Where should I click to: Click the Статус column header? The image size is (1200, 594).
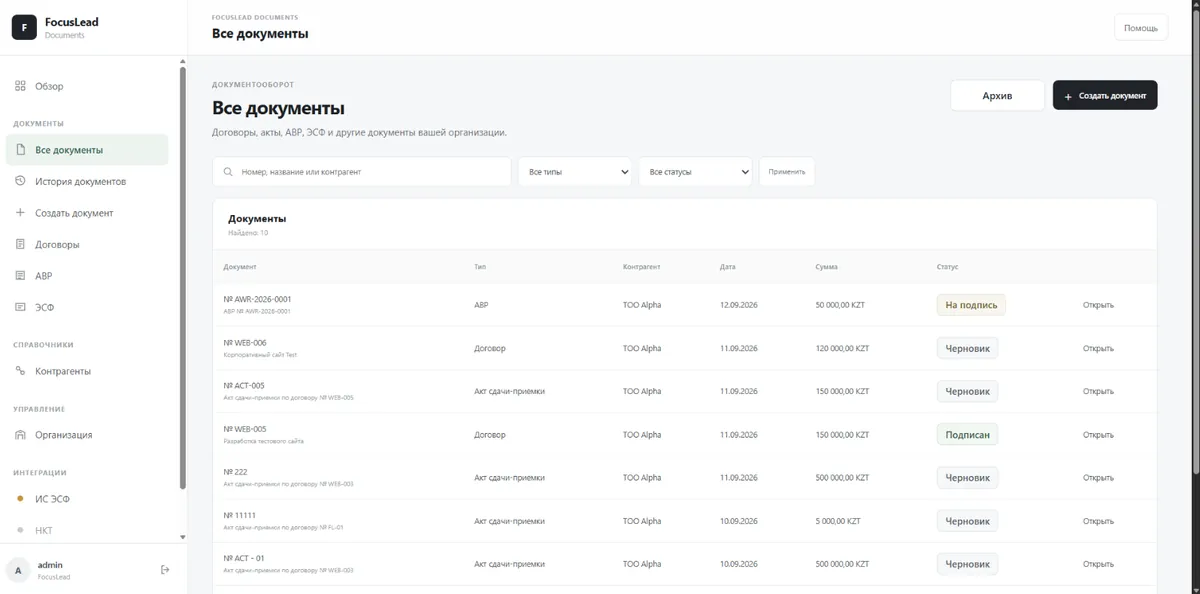(x=947, y=267)
